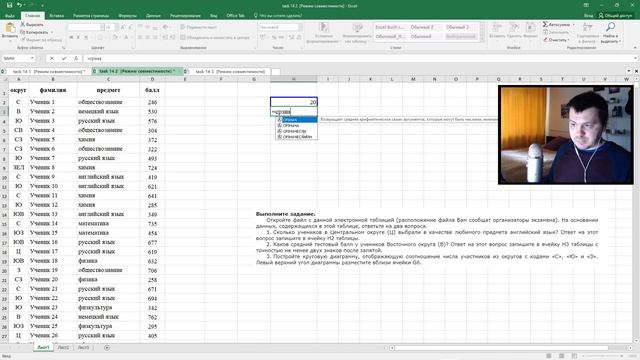Open number format dropdown (Числовой)

pos(300,27)
